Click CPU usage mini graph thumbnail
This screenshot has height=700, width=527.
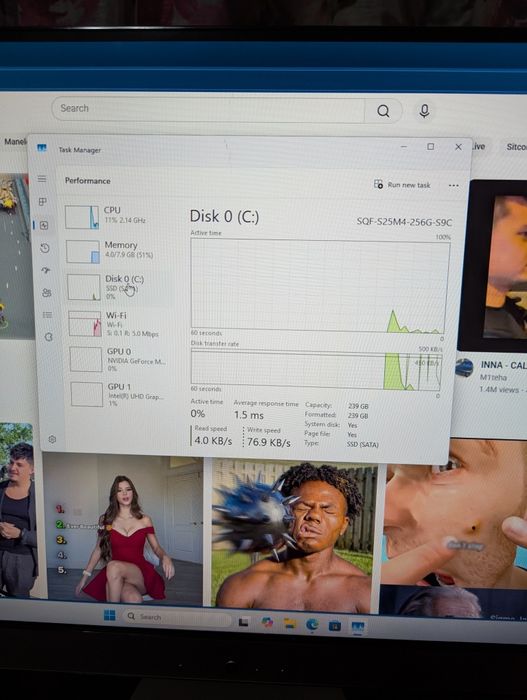[x=82, y=217]
